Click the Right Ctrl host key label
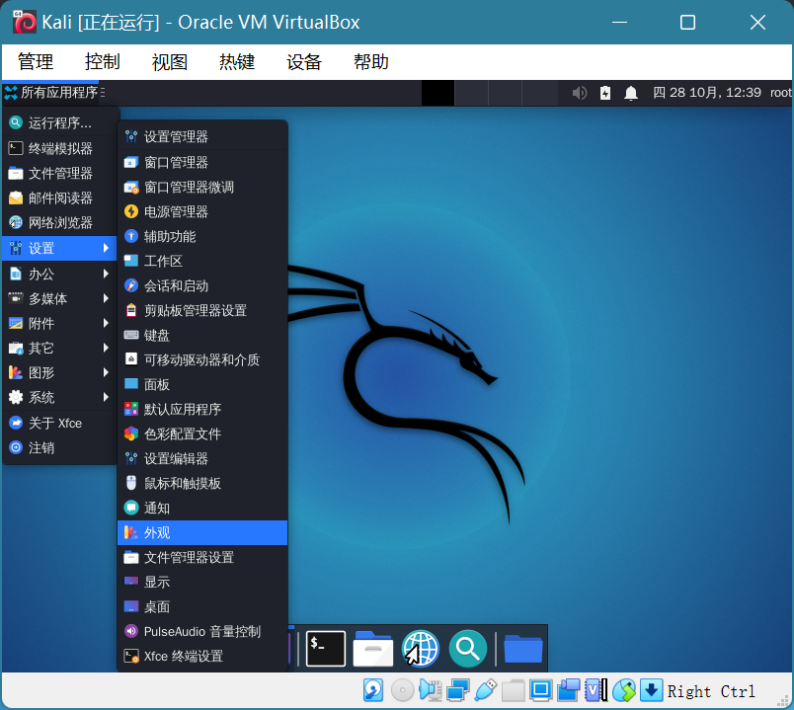 click(711, 691)
